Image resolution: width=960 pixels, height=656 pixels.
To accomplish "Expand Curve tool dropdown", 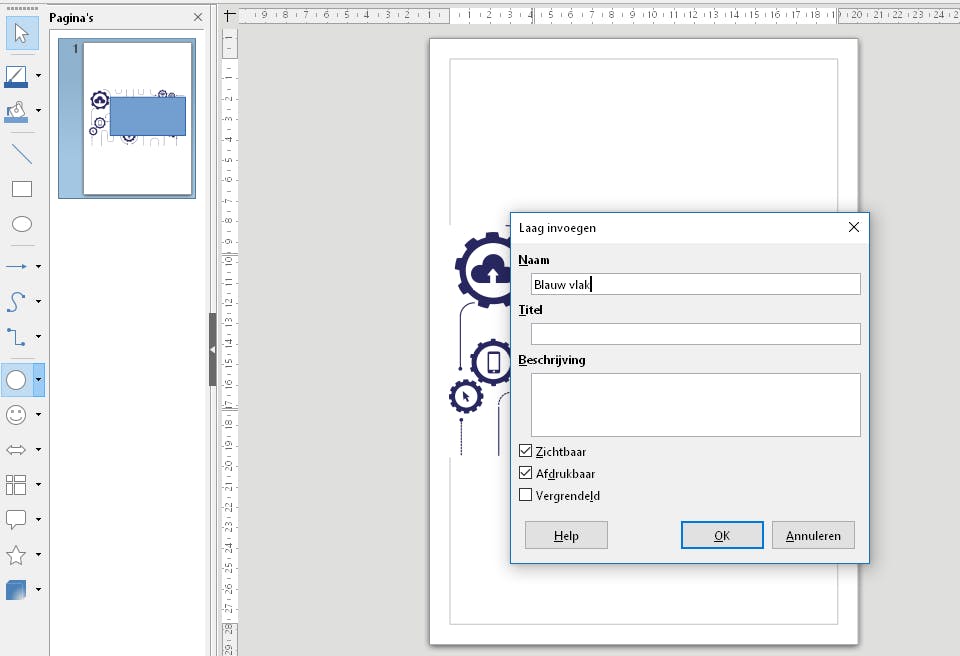I will (39, 301).
